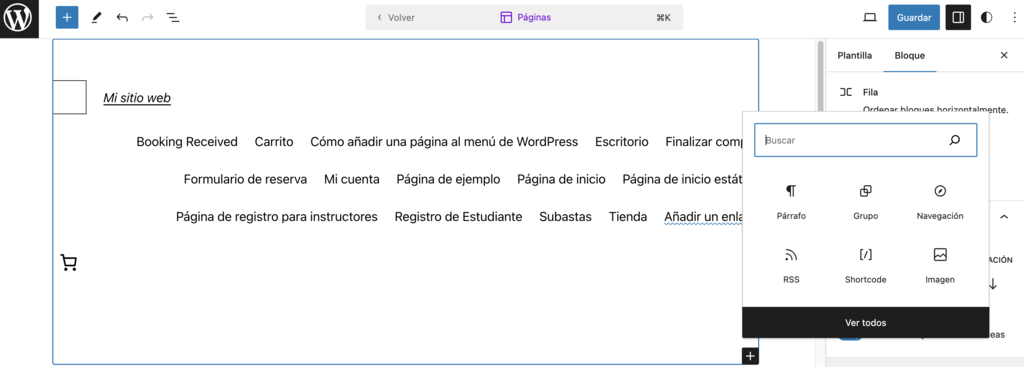This screenshot has width=1024, height=367.
Task: Redo the last undone change
Action: click(148, 18)
